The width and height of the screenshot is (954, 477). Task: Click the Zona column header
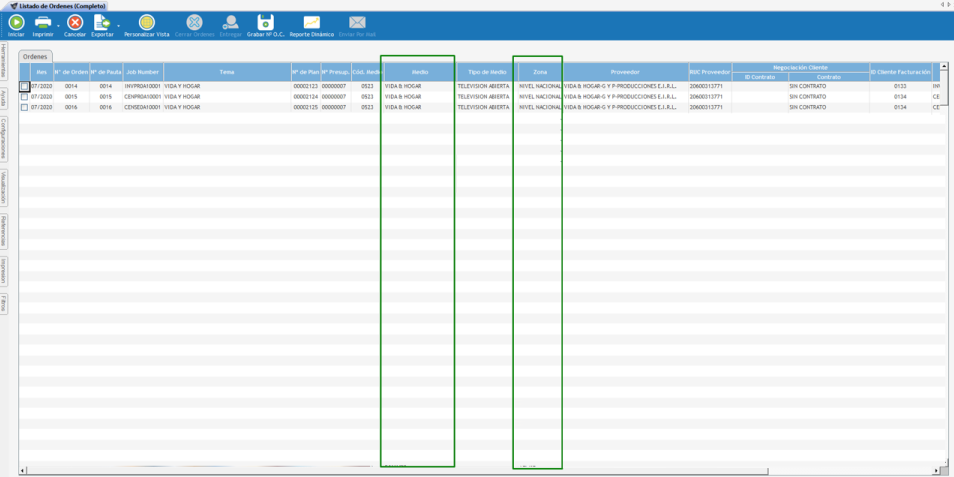pyautogui.click(x=540, y=72)
